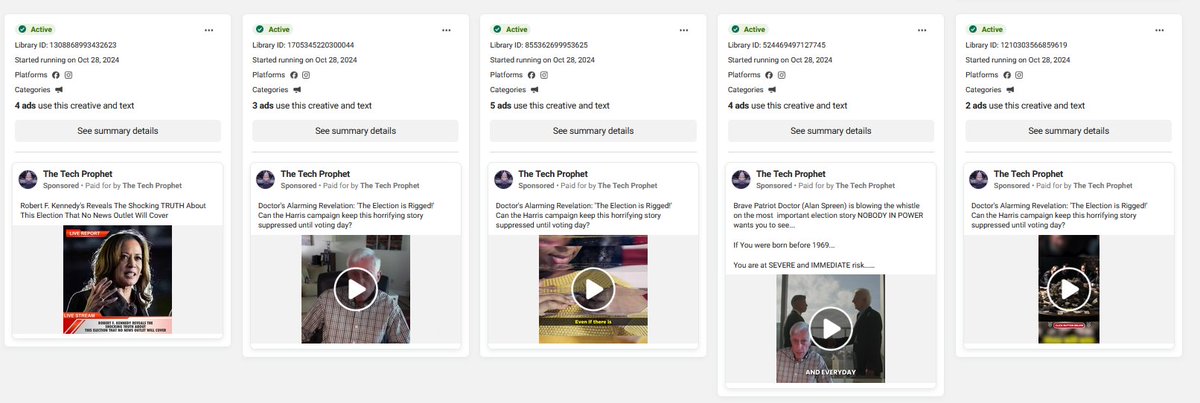Play the video in ad 1210303566859619
Image resolution: width=1200 pixels, height=403 pixels.
[1070, 289]
